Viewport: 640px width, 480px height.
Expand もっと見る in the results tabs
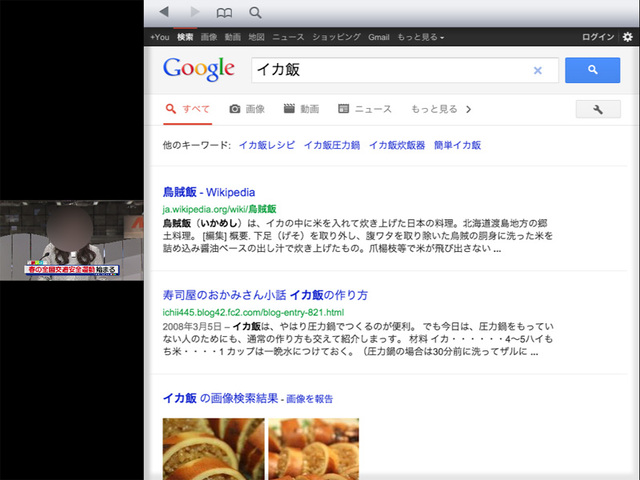441,109
